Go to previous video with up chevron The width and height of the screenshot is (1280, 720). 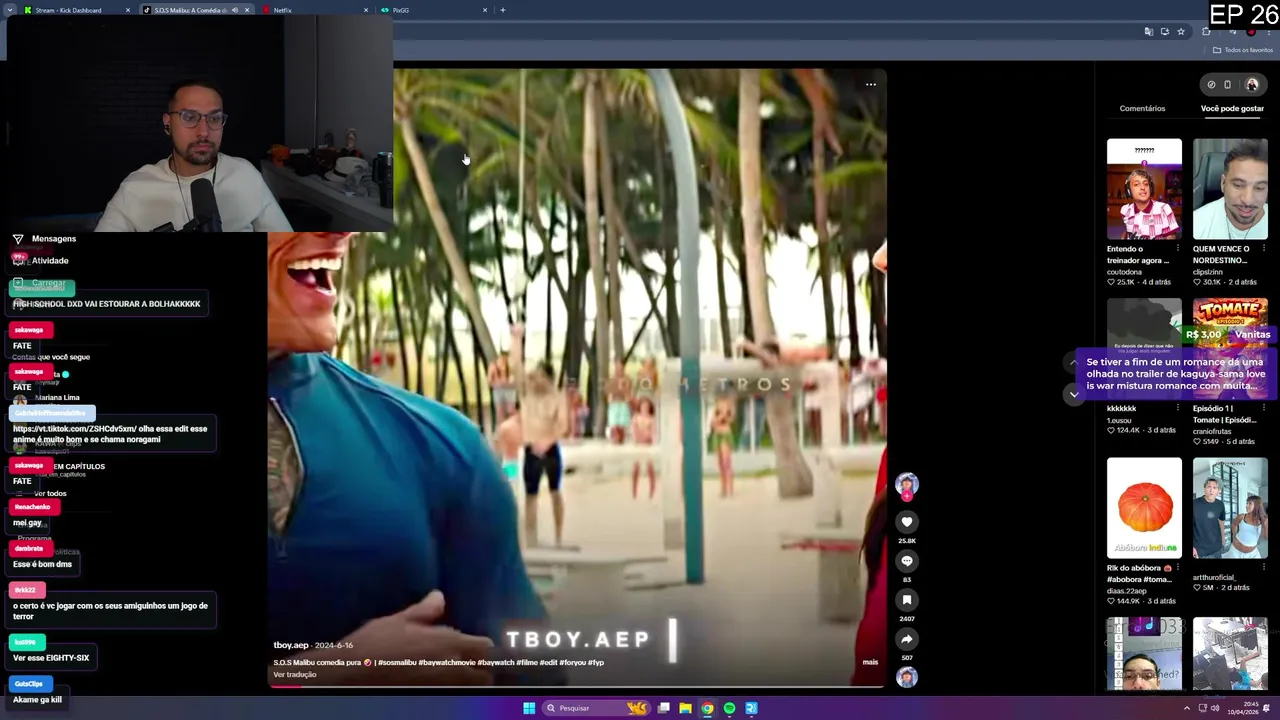pos(1074,362)
